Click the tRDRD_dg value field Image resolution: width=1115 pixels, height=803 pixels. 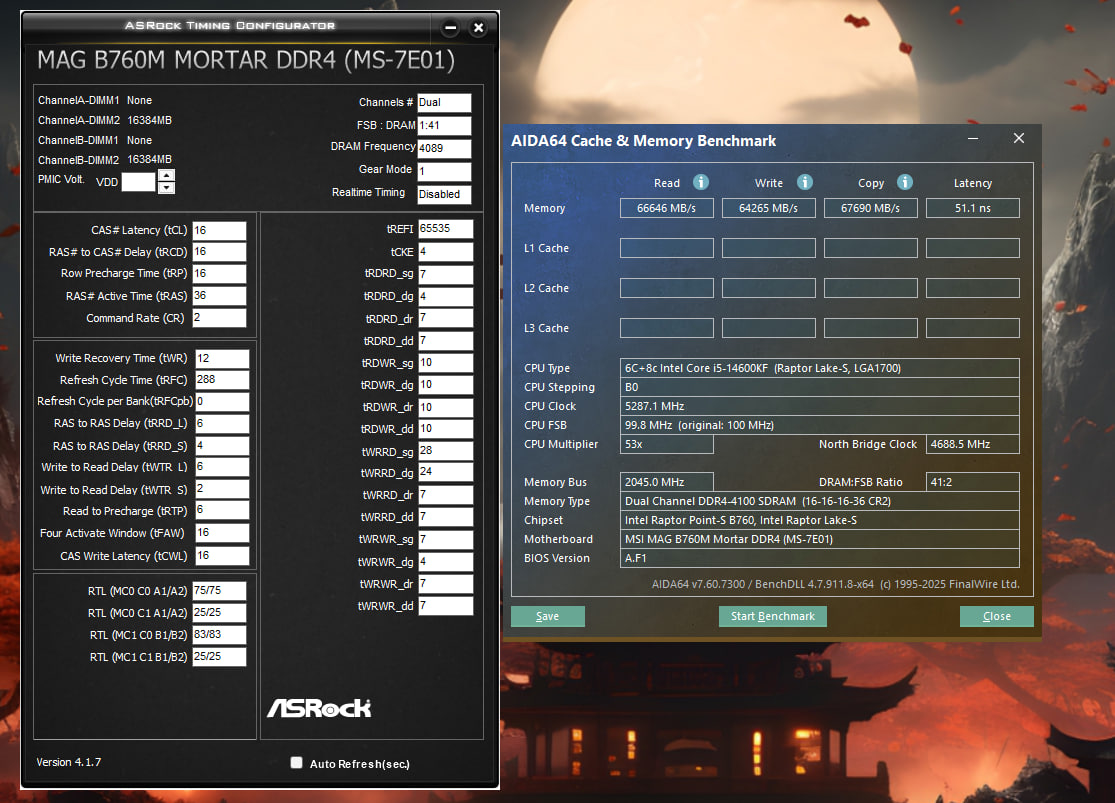(x=446, y=296)
